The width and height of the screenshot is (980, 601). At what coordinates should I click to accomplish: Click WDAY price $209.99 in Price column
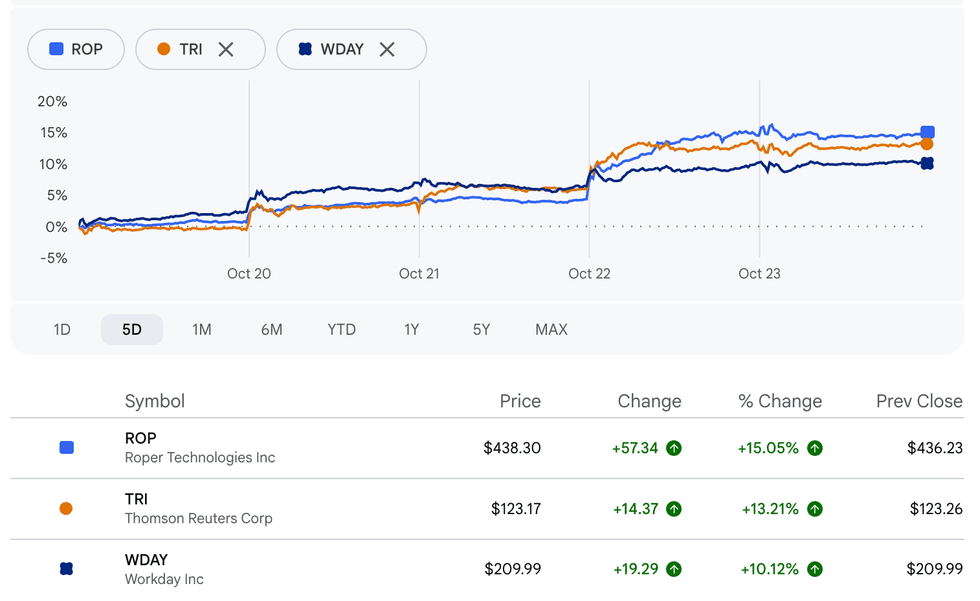tap(512, 569)
